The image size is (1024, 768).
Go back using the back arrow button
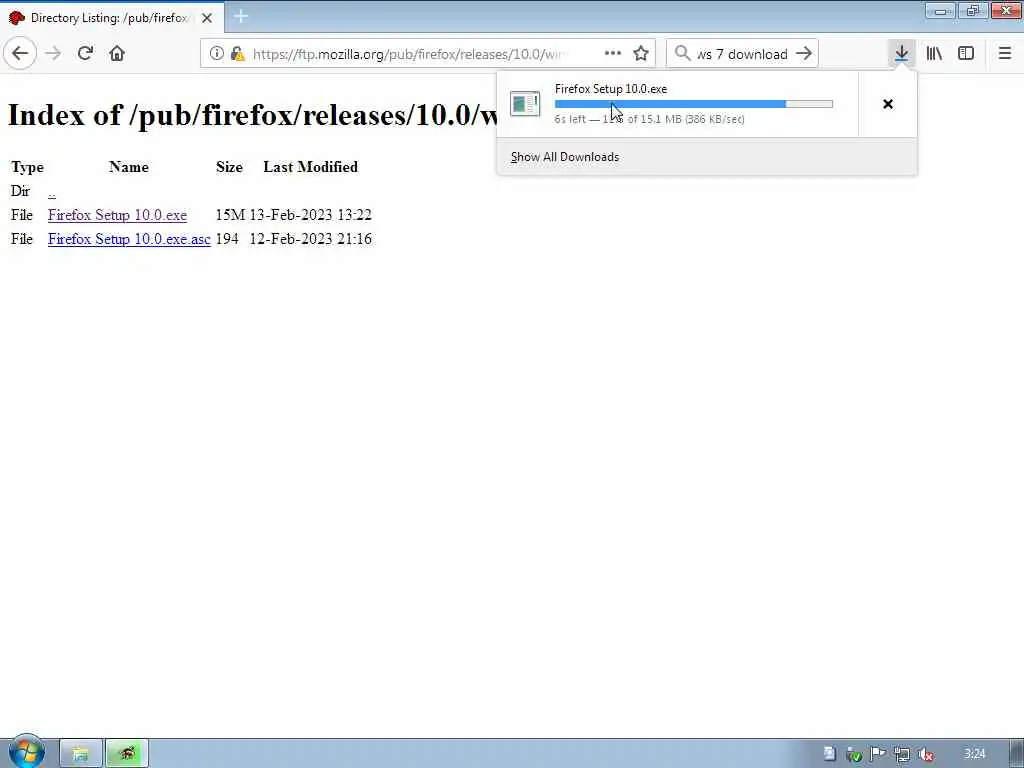pos(20,54)
